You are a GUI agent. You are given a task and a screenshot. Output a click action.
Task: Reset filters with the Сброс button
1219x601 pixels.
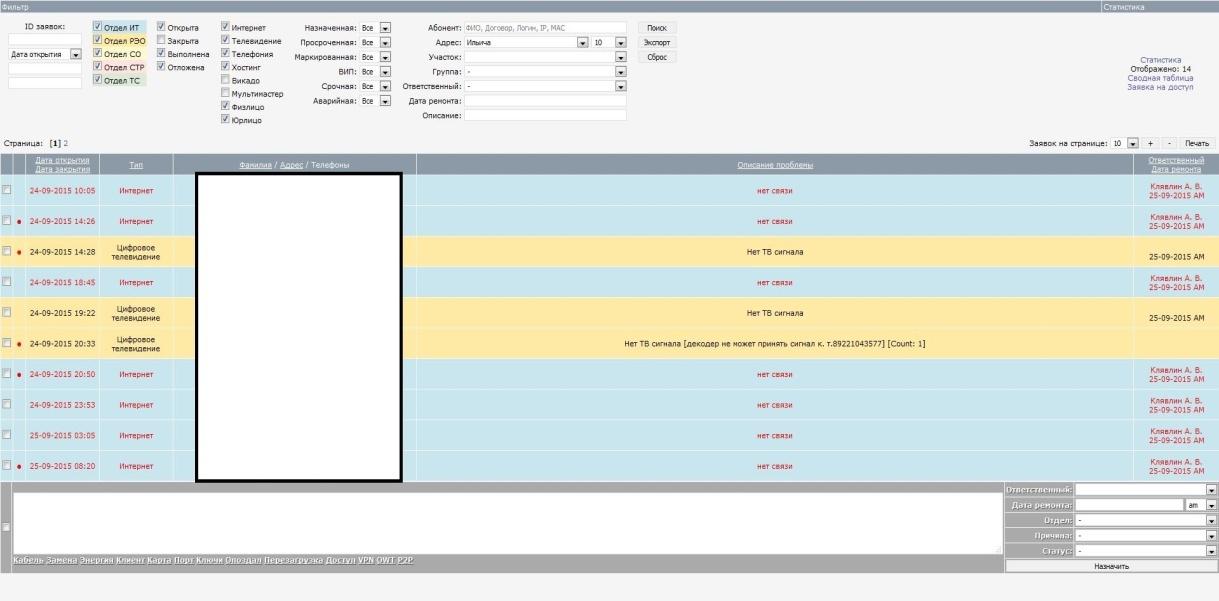point(657,57)
